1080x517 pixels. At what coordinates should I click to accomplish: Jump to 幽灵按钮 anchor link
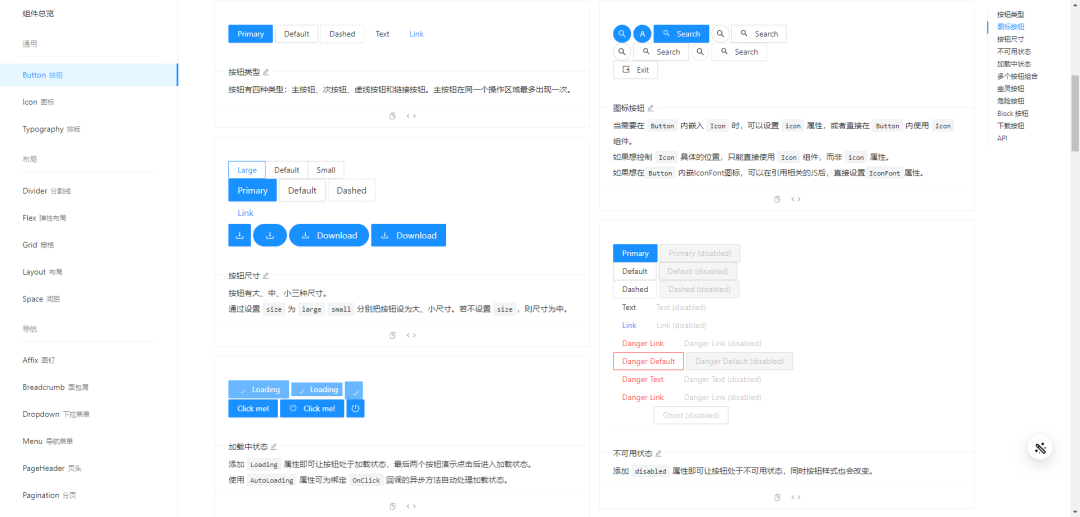[1010, 89]
